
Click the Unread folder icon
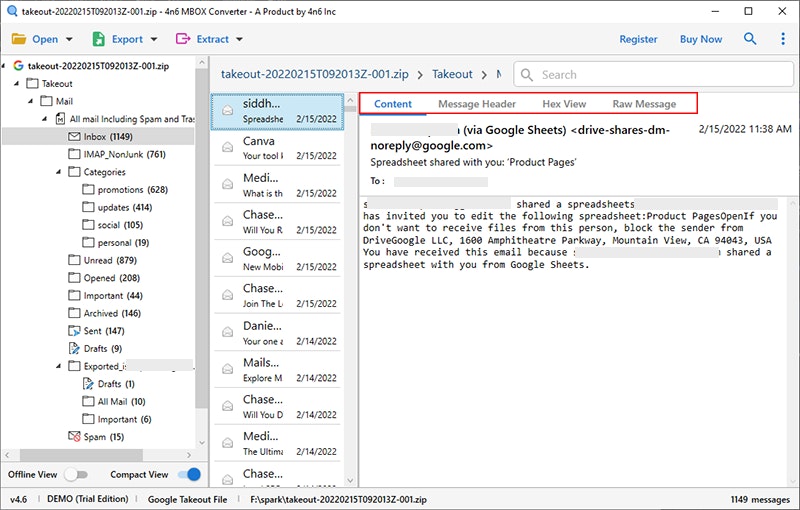click(x=74, y=260)
